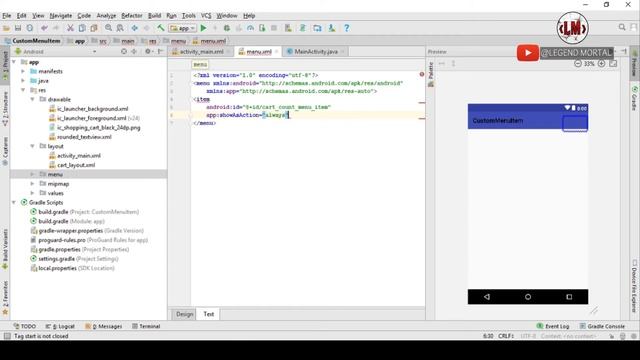The height and width of the screenshot is (360, 640).
Task: Click the Undo arrow icon
Action: click(44, 28)
